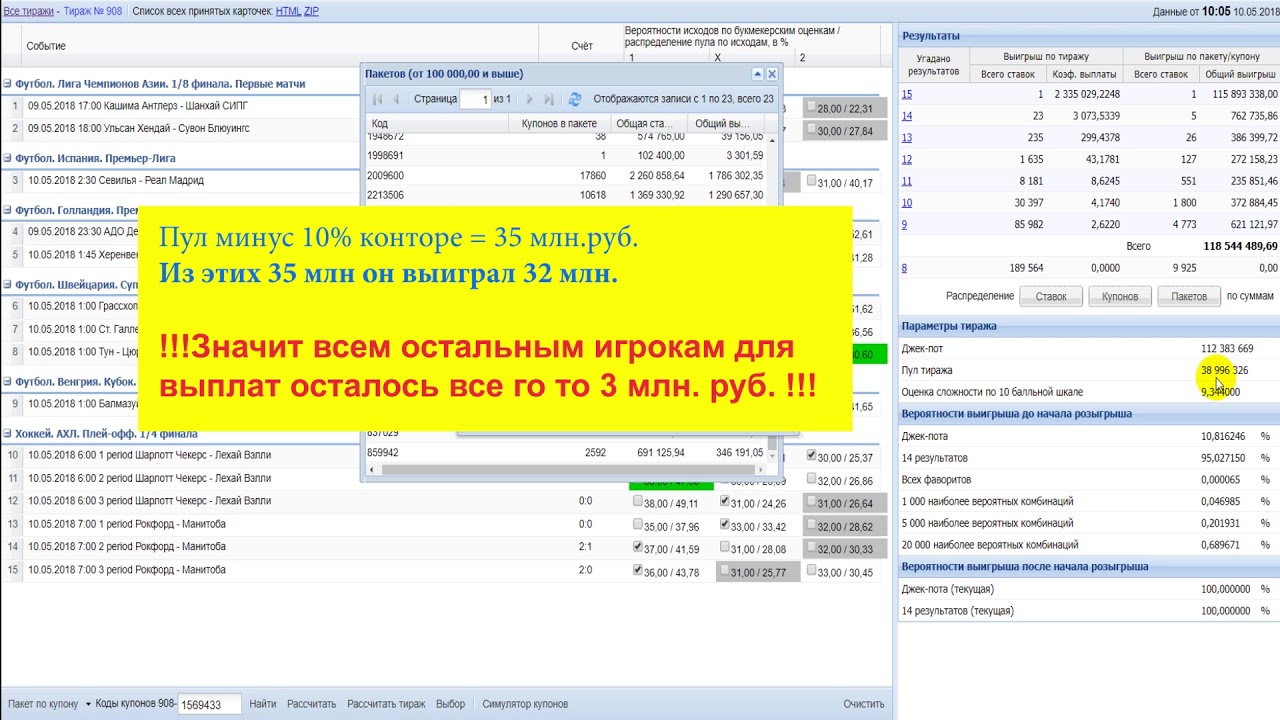The image size is (1280, 720).
Task: Close the packets popup window
Action: tap(772, 74)
